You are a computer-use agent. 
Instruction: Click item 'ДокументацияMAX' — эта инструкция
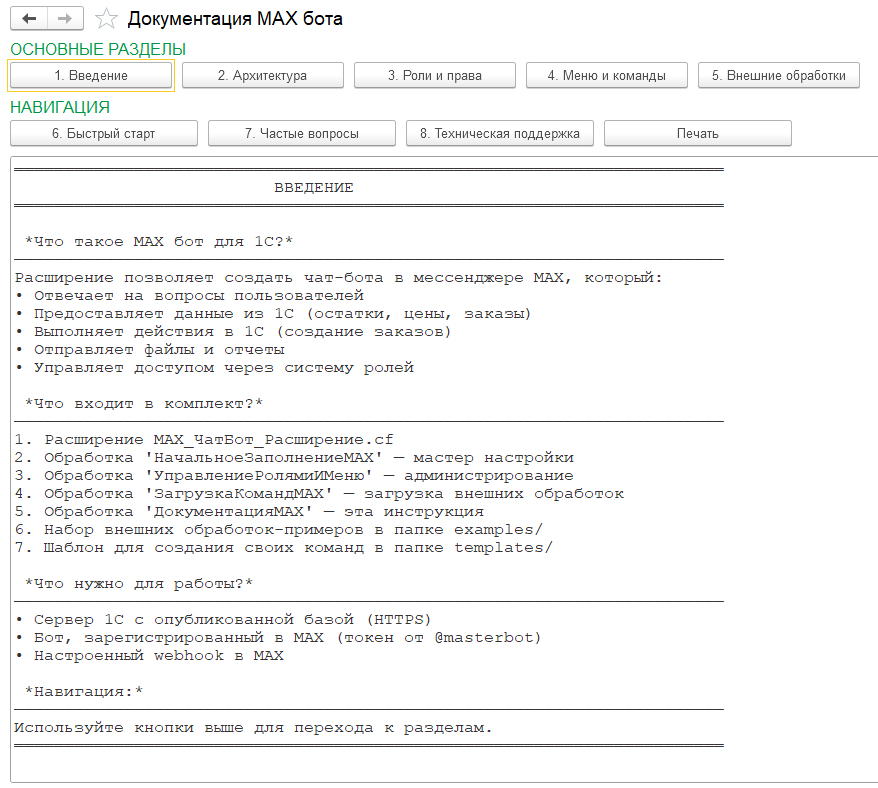click(x=249, y=511)
